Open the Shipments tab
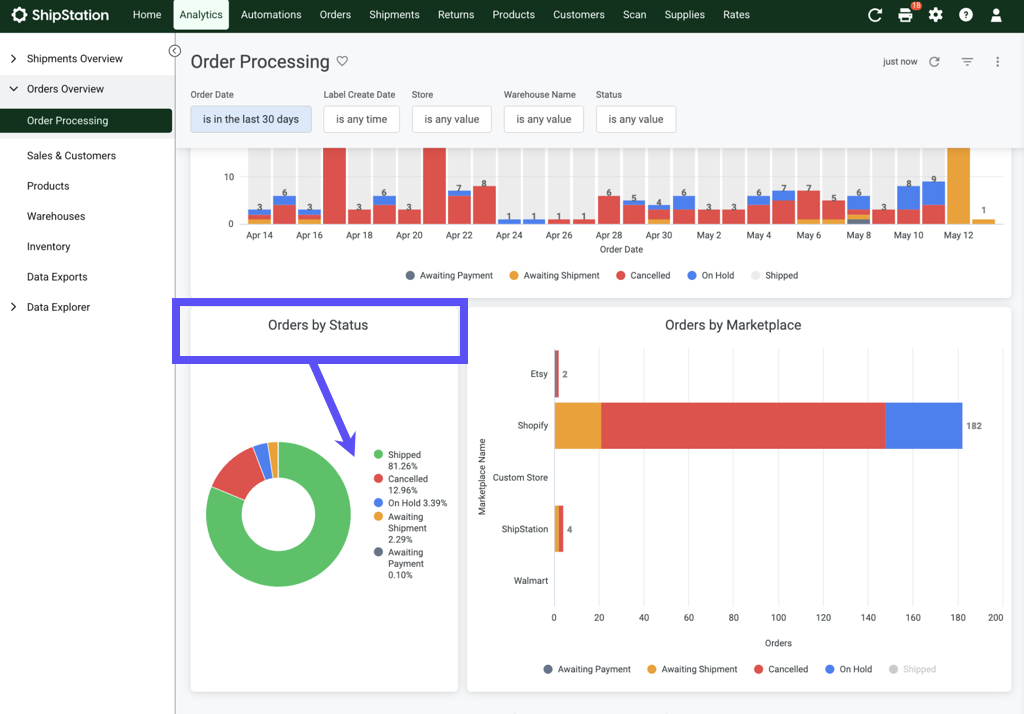1024x714 pixels. pyautogui.click(x=394, y=14)
